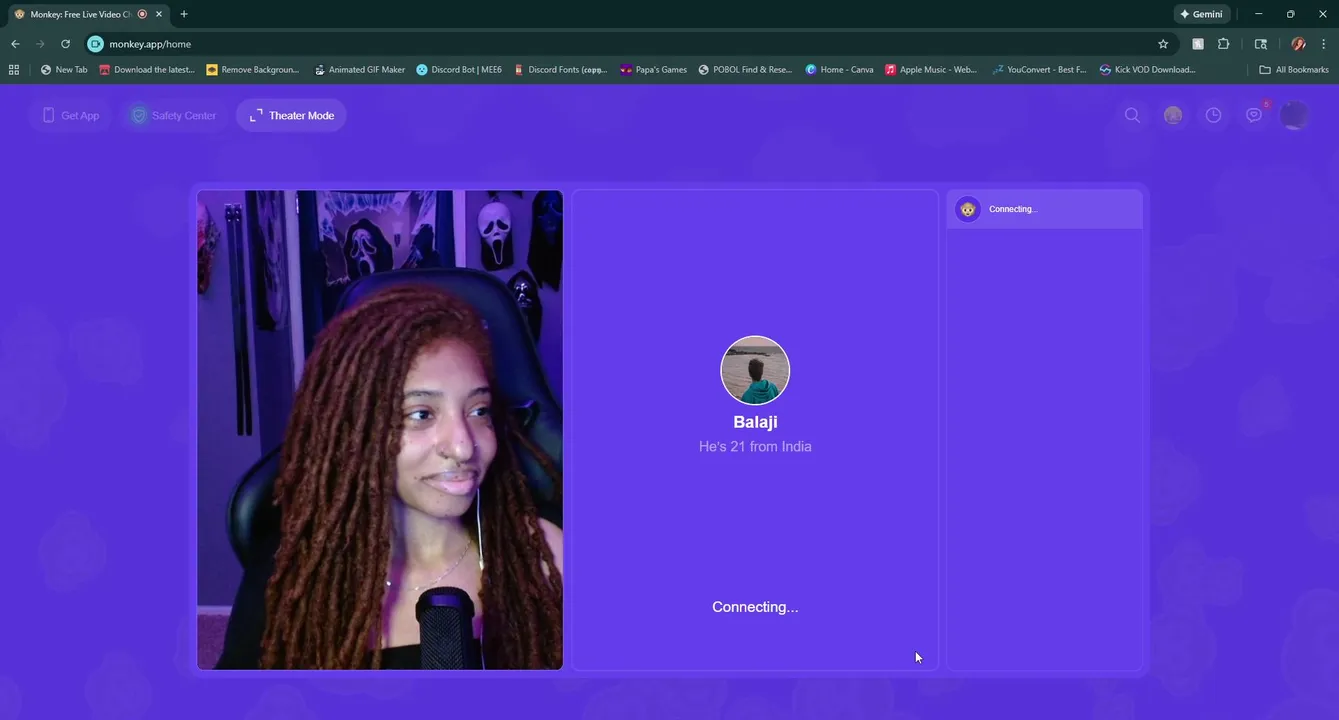Open the Kick VOD Download bookmark
1339x720 pixels.
[1147, 70]
